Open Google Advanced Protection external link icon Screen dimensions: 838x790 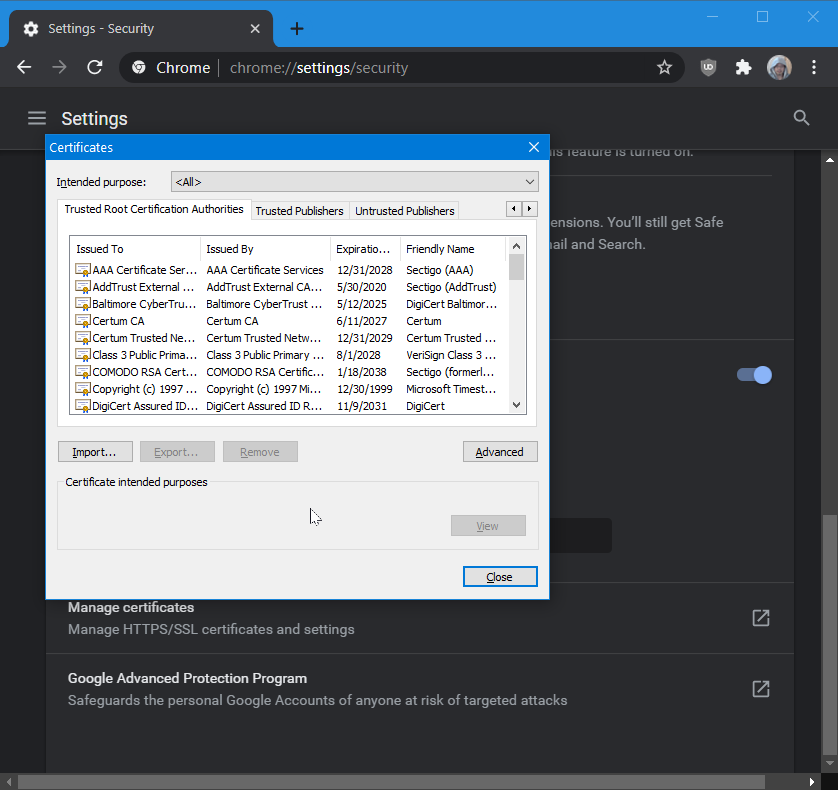pos(761,689)
